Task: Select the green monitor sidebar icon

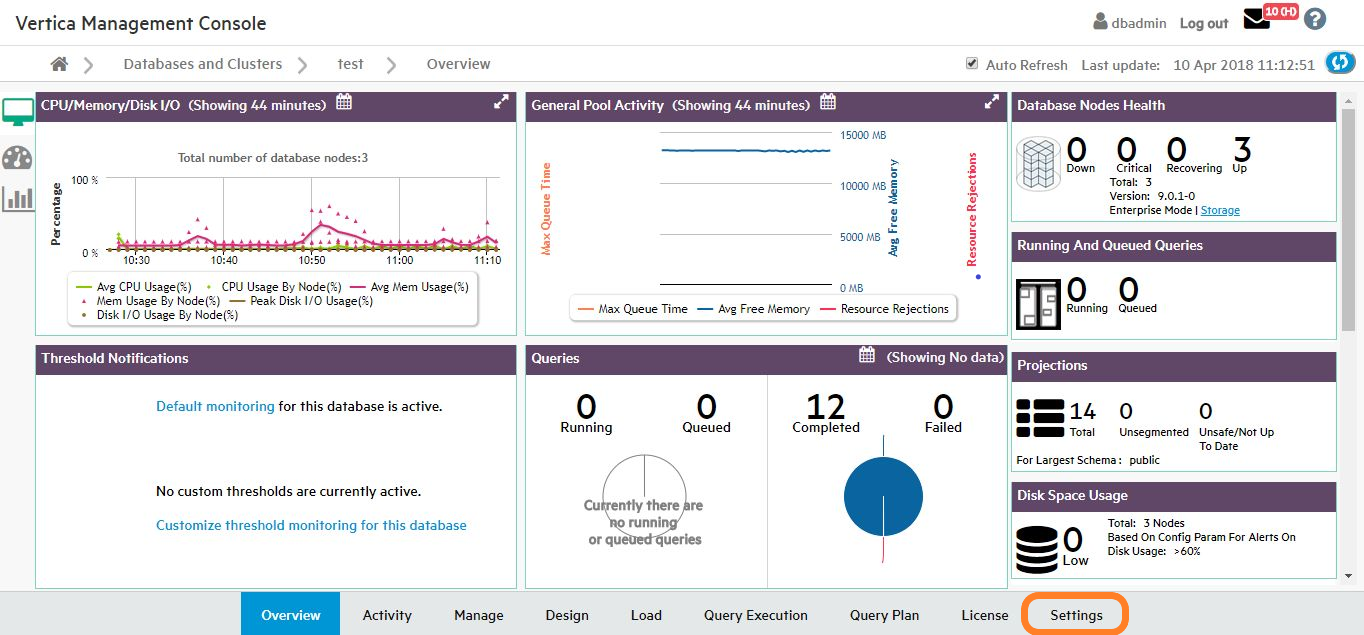Action: pyautogui.click(x=17, y=112)
